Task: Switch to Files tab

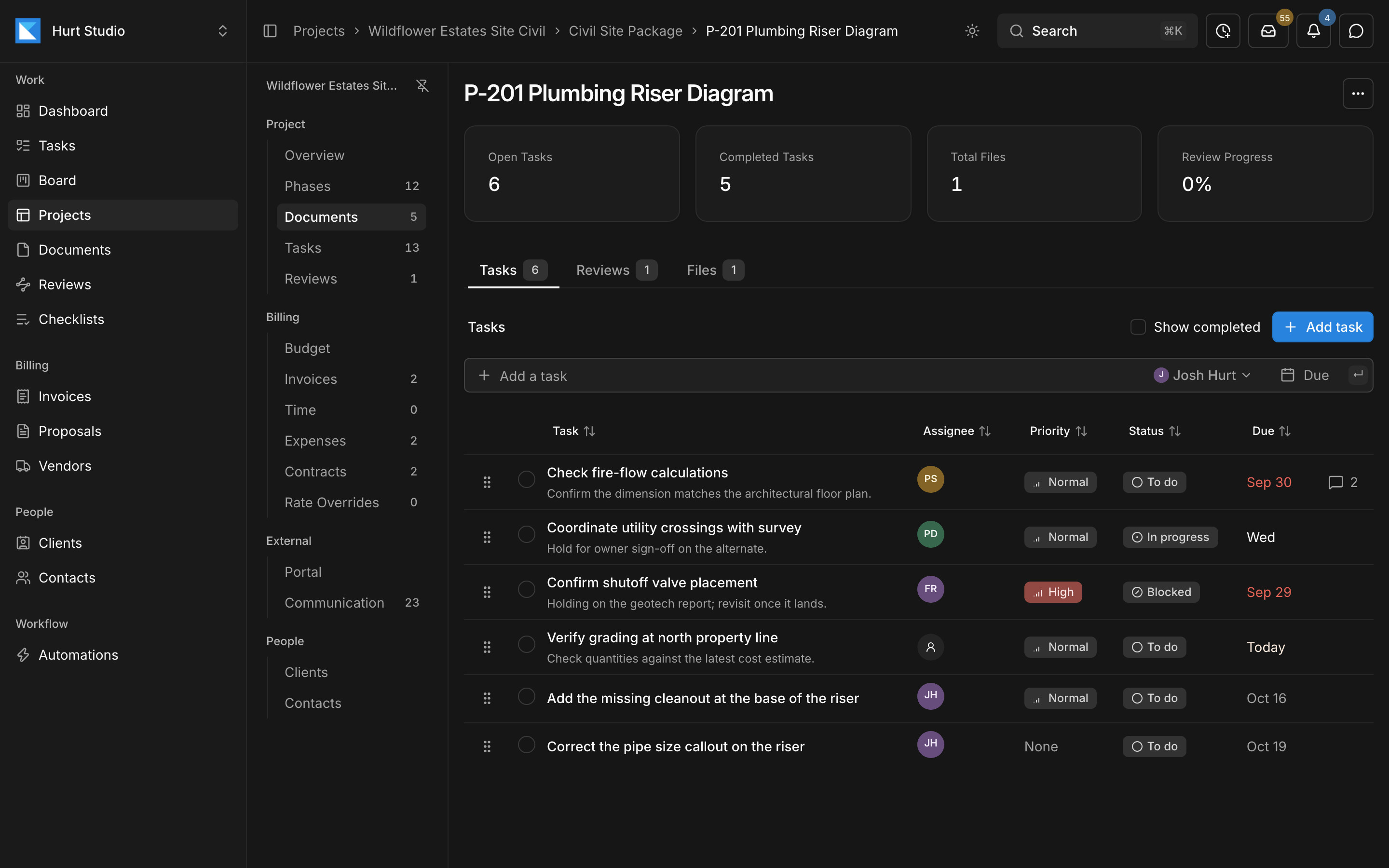Action: click(x=715, y=270)
